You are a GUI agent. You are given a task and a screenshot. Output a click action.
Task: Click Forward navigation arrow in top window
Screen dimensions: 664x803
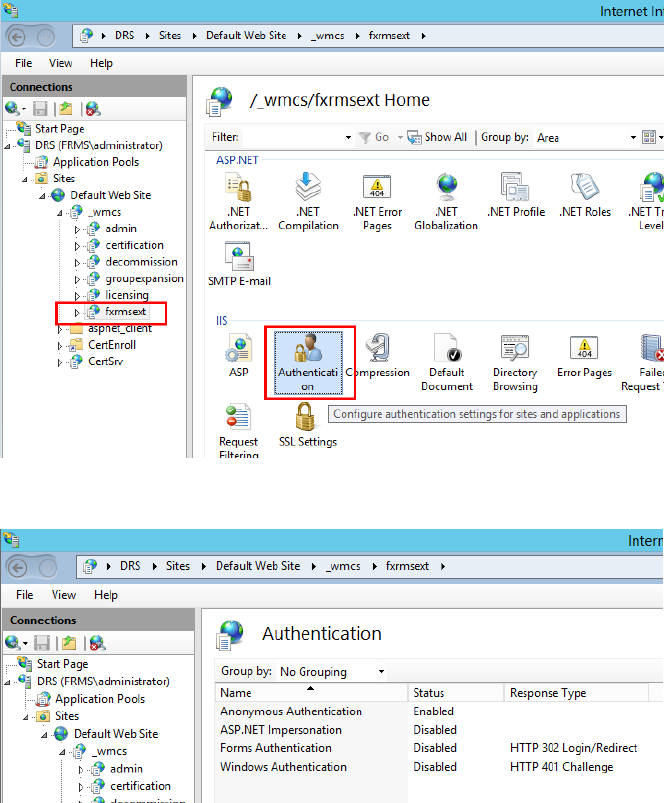click(46, 37)
